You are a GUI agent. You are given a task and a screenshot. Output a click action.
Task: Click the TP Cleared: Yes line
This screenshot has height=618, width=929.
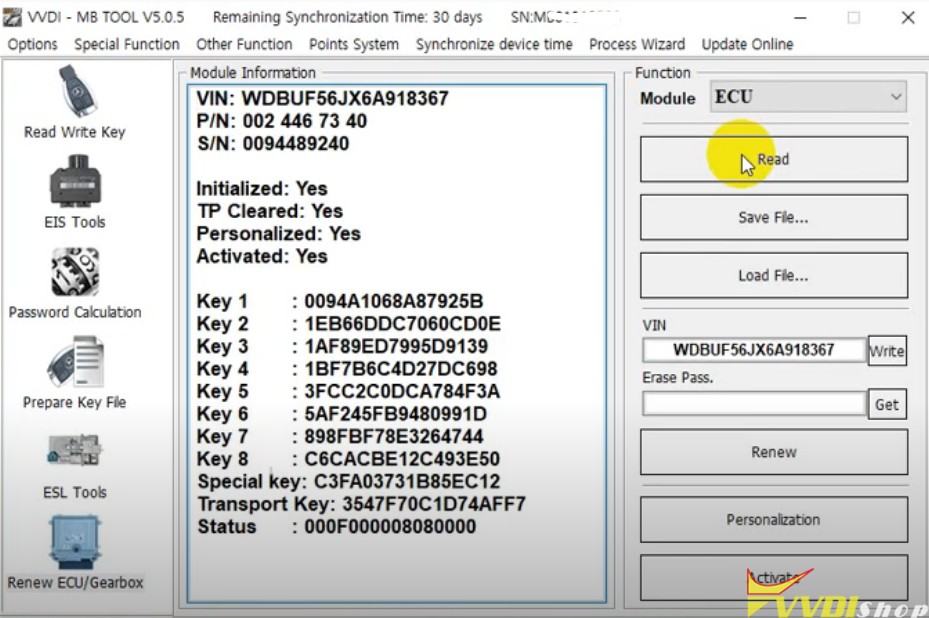[x=270, y=211]
